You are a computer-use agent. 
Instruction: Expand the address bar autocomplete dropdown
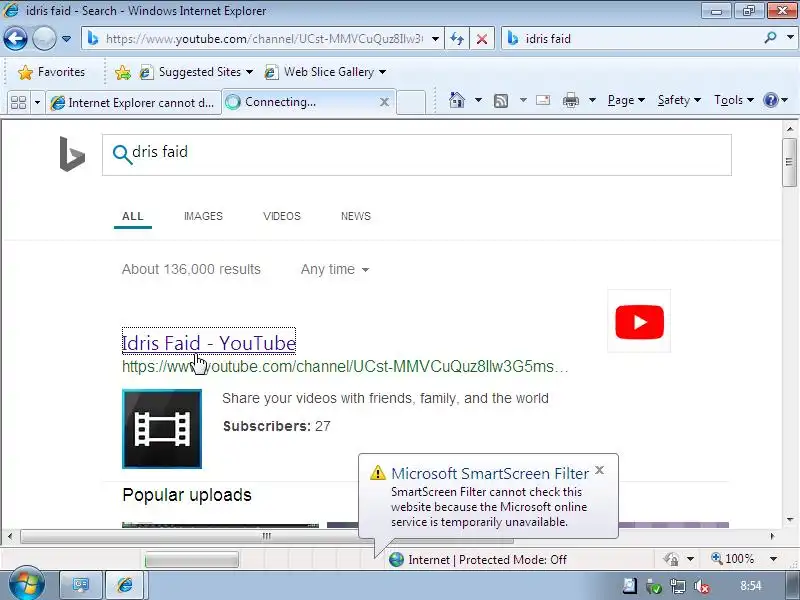pos(435,39)
